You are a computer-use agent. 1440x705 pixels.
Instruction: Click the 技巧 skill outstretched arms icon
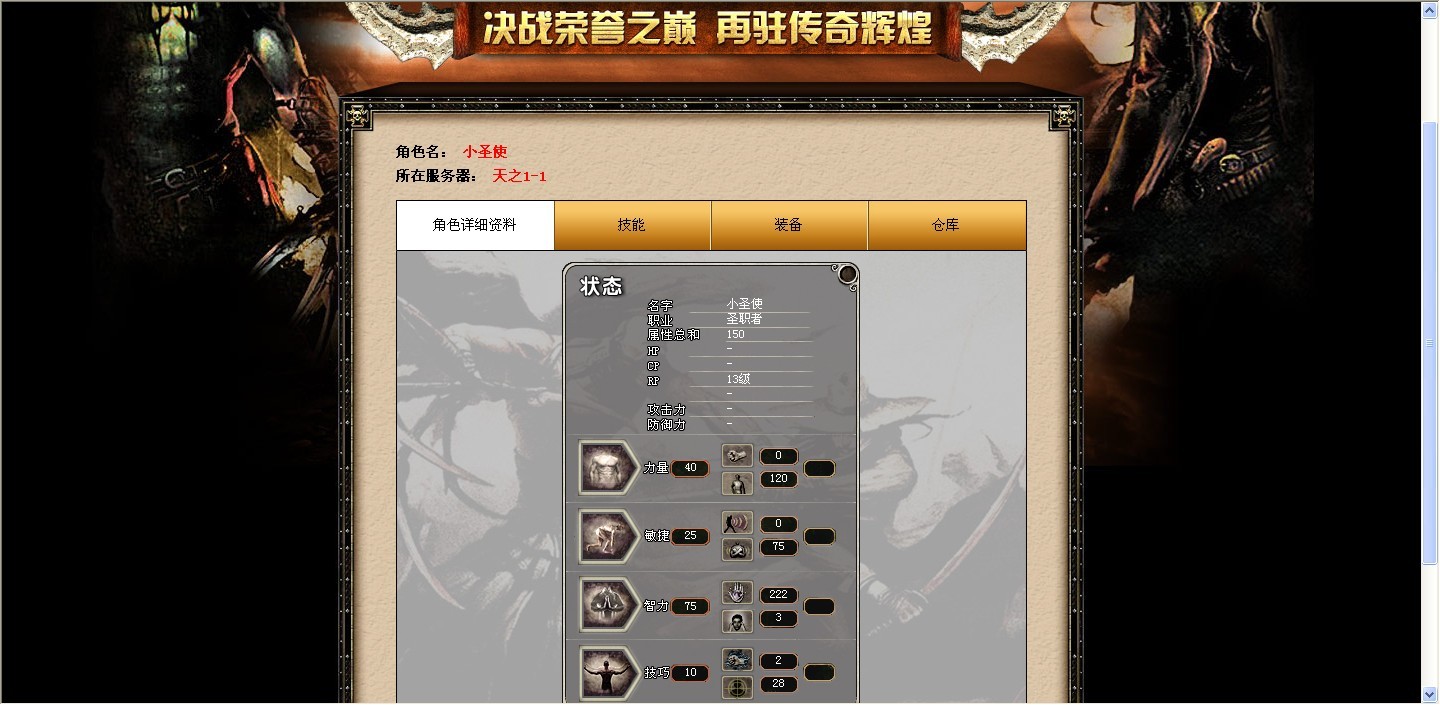[x=609, y=673]
